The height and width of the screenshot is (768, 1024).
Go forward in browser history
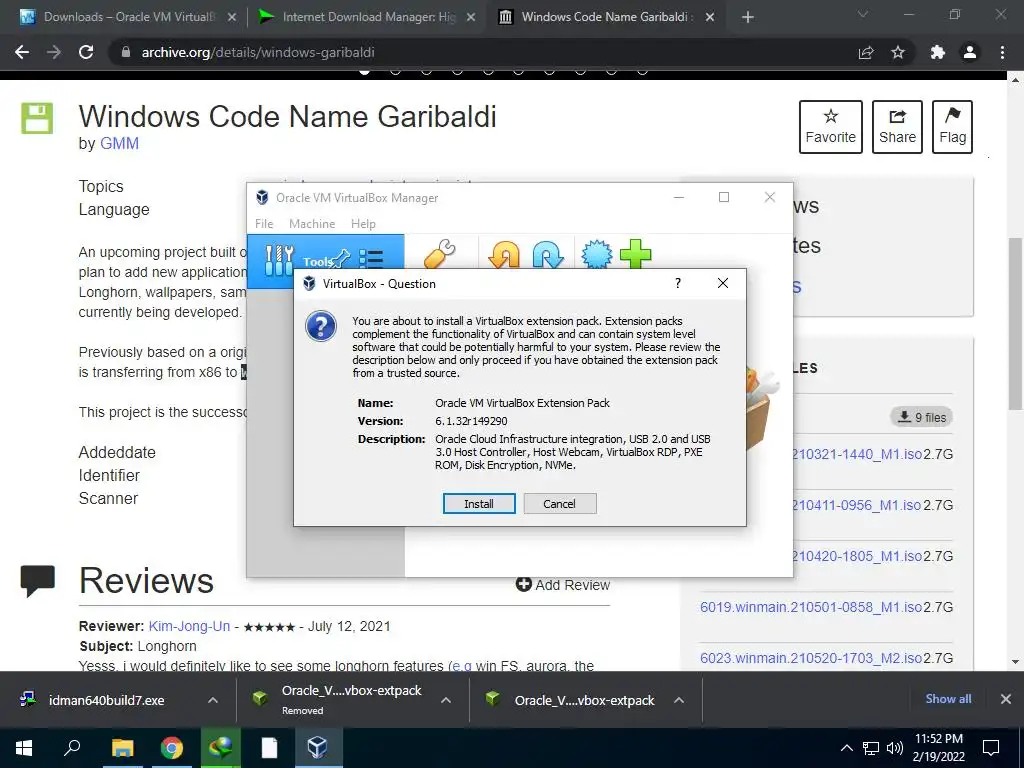(54, 52)
